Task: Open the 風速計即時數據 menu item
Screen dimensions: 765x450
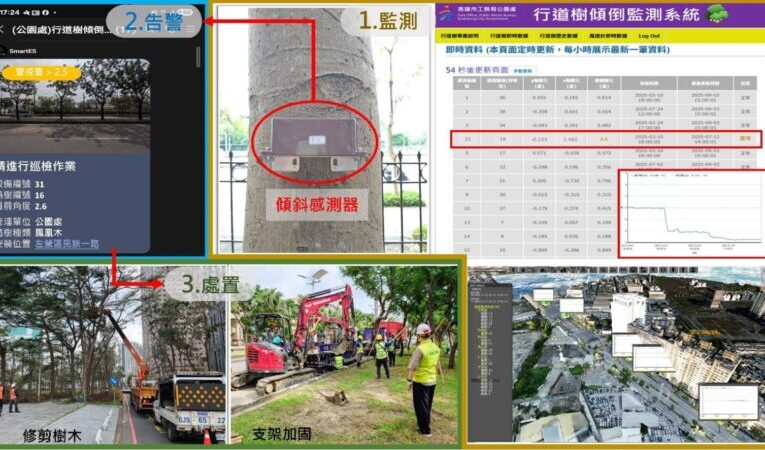Action: [x=608, y=36]
